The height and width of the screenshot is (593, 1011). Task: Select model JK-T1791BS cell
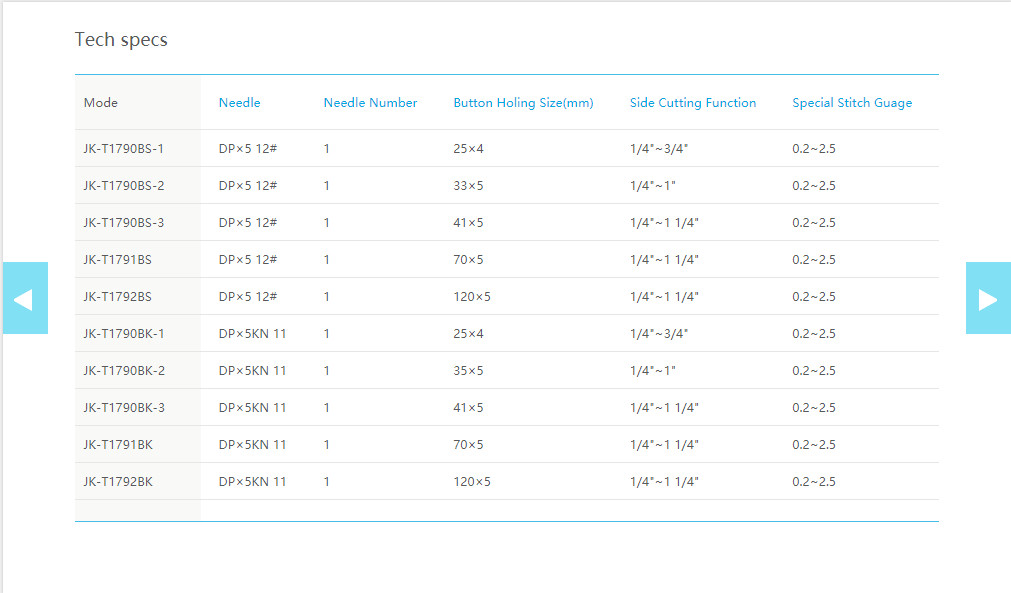(117, 260)
